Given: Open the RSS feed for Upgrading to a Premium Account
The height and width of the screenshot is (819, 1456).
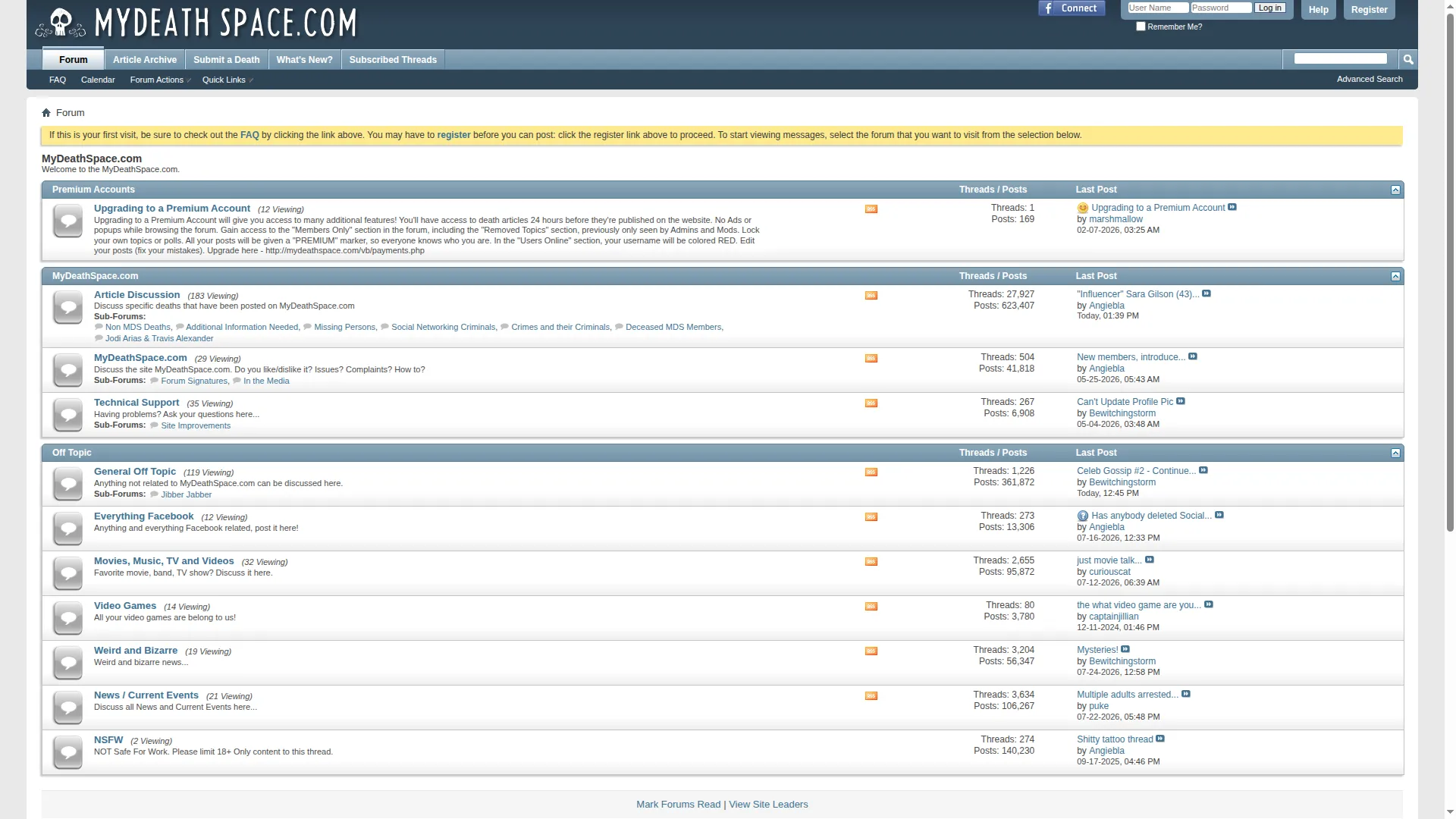Looking at the screenshot, I should (871, 209).
